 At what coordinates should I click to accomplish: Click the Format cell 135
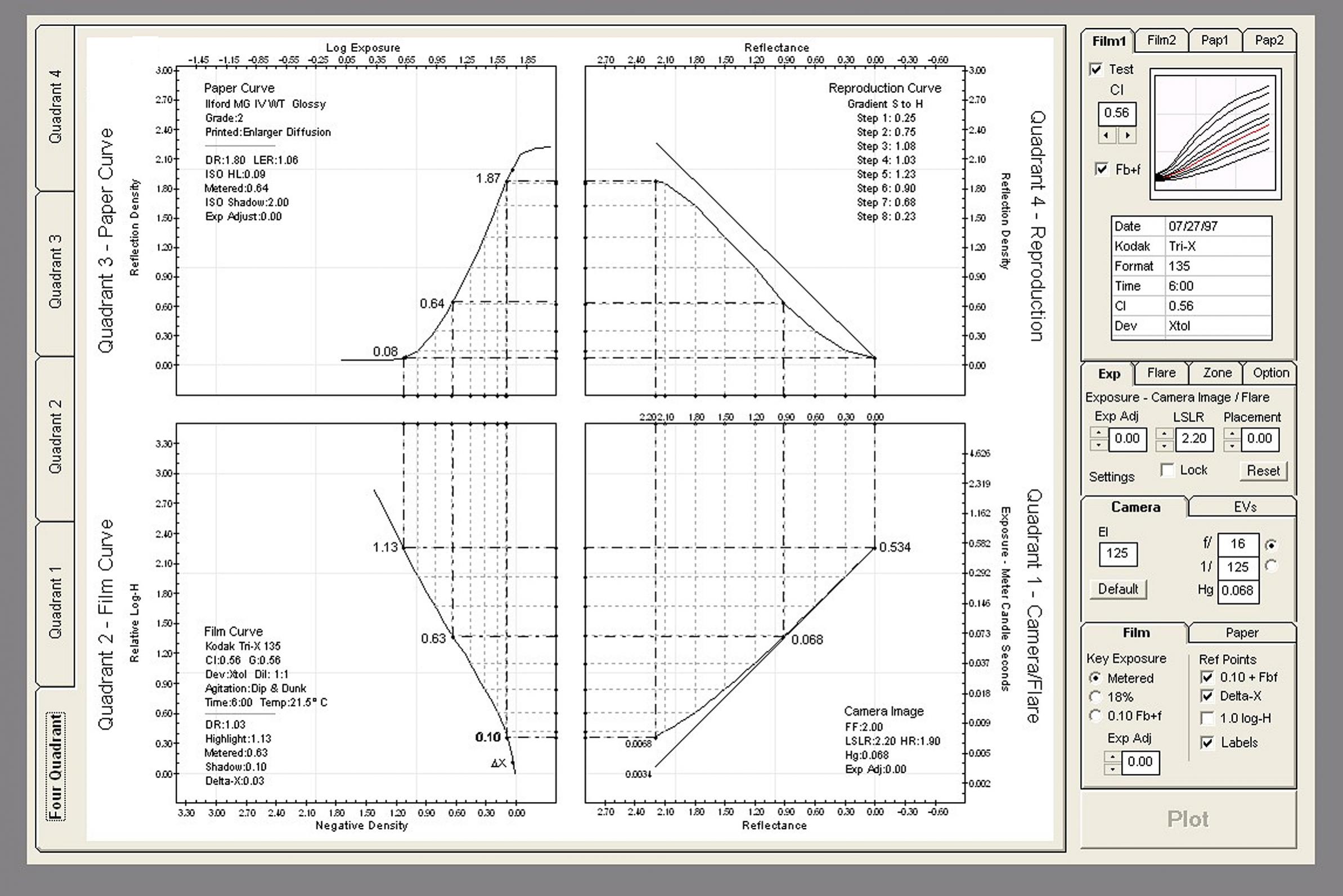[1218, 266]
